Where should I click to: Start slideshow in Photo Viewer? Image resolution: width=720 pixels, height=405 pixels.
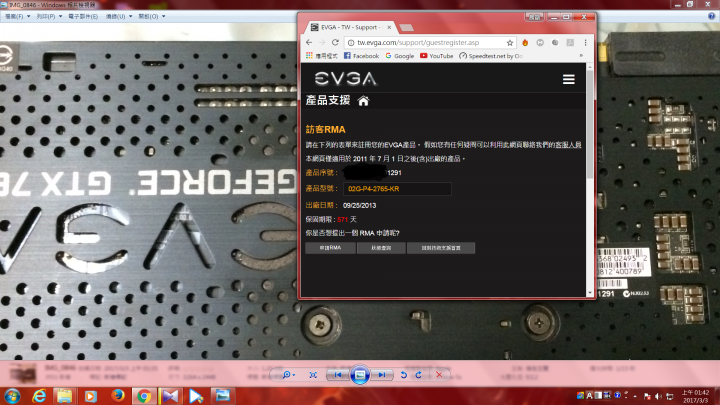[x=360, y=375]
